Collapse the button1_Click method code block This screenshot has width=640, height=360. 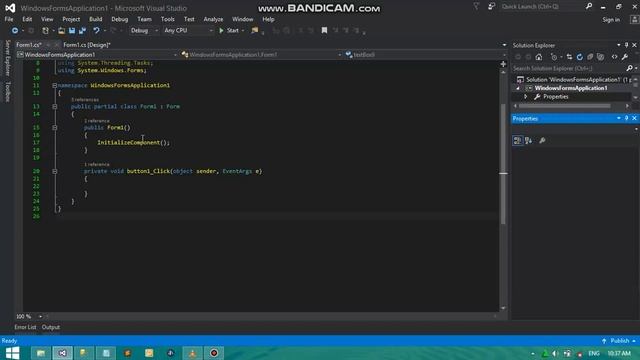tap(54, 171)
